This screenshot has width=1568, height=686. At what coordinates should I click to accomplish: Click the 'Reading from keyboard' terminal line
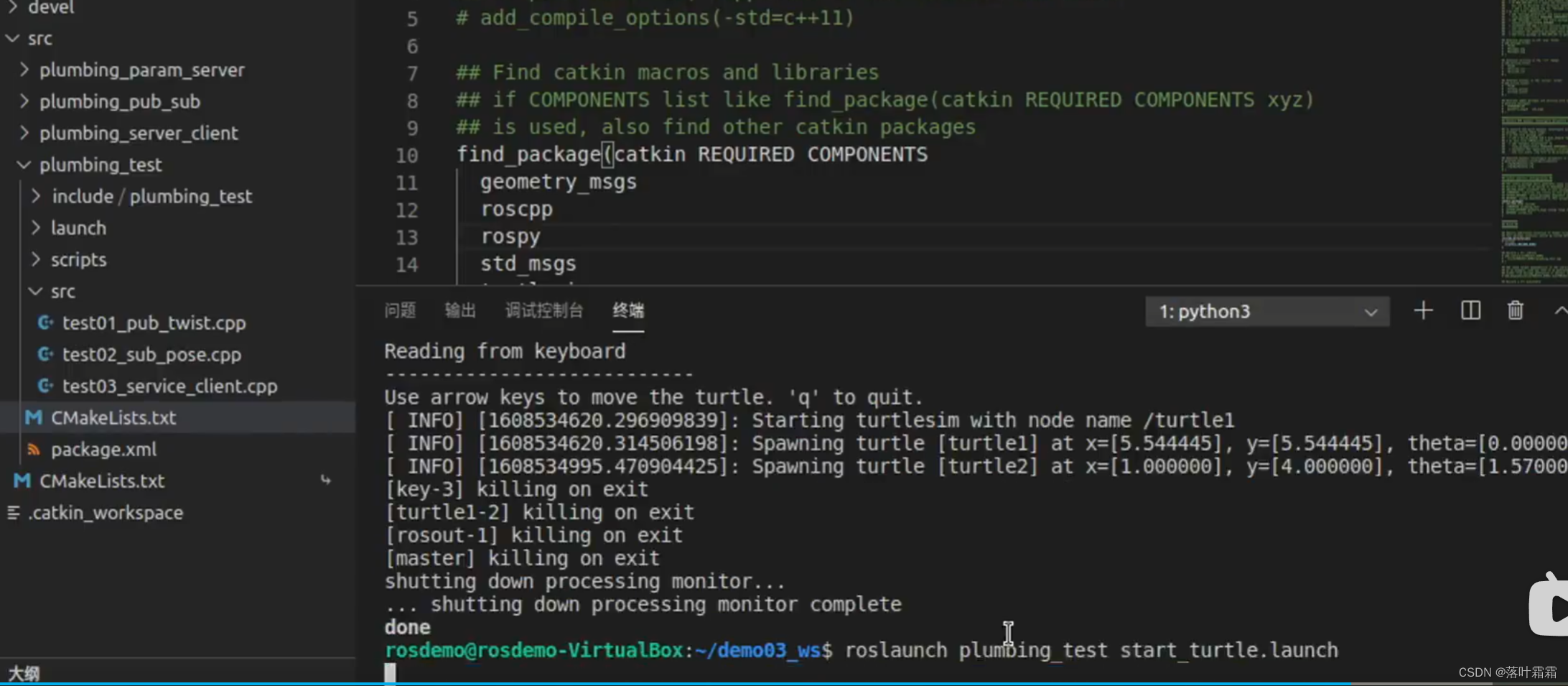tap(505, 351)
